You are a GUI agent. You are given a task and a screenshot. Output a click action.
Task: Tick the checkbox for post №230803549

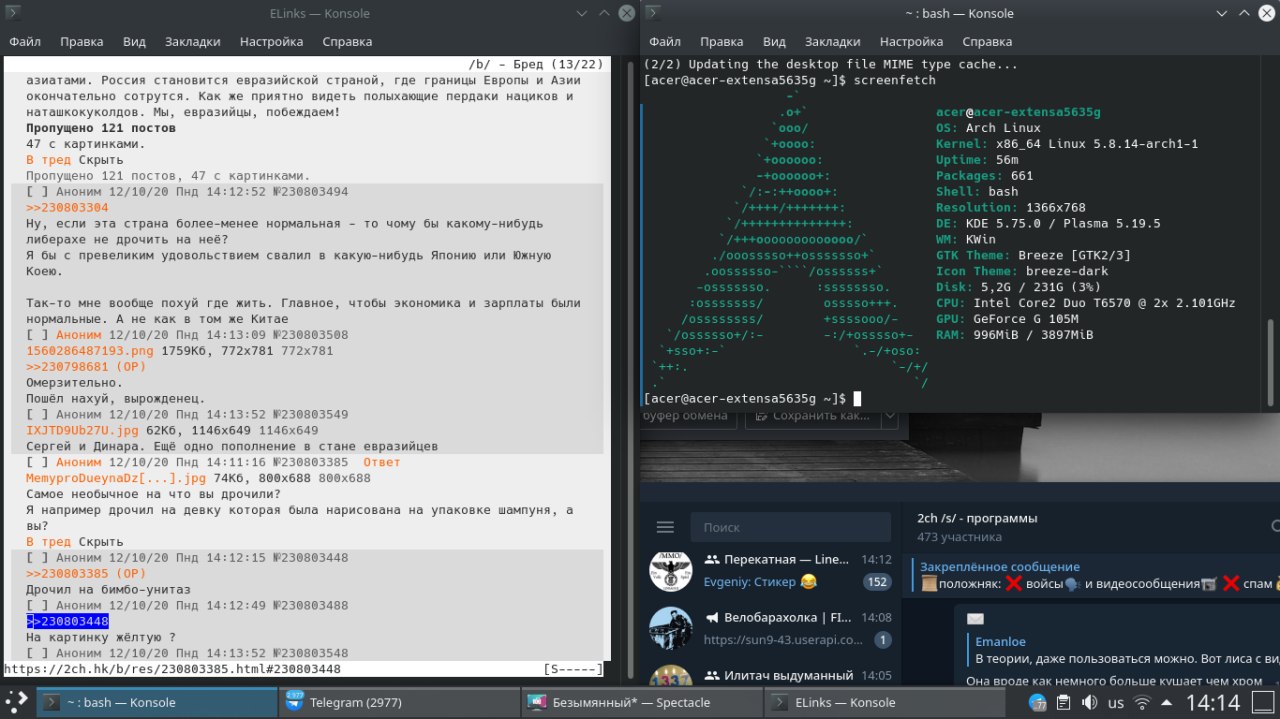pos(37,414)
